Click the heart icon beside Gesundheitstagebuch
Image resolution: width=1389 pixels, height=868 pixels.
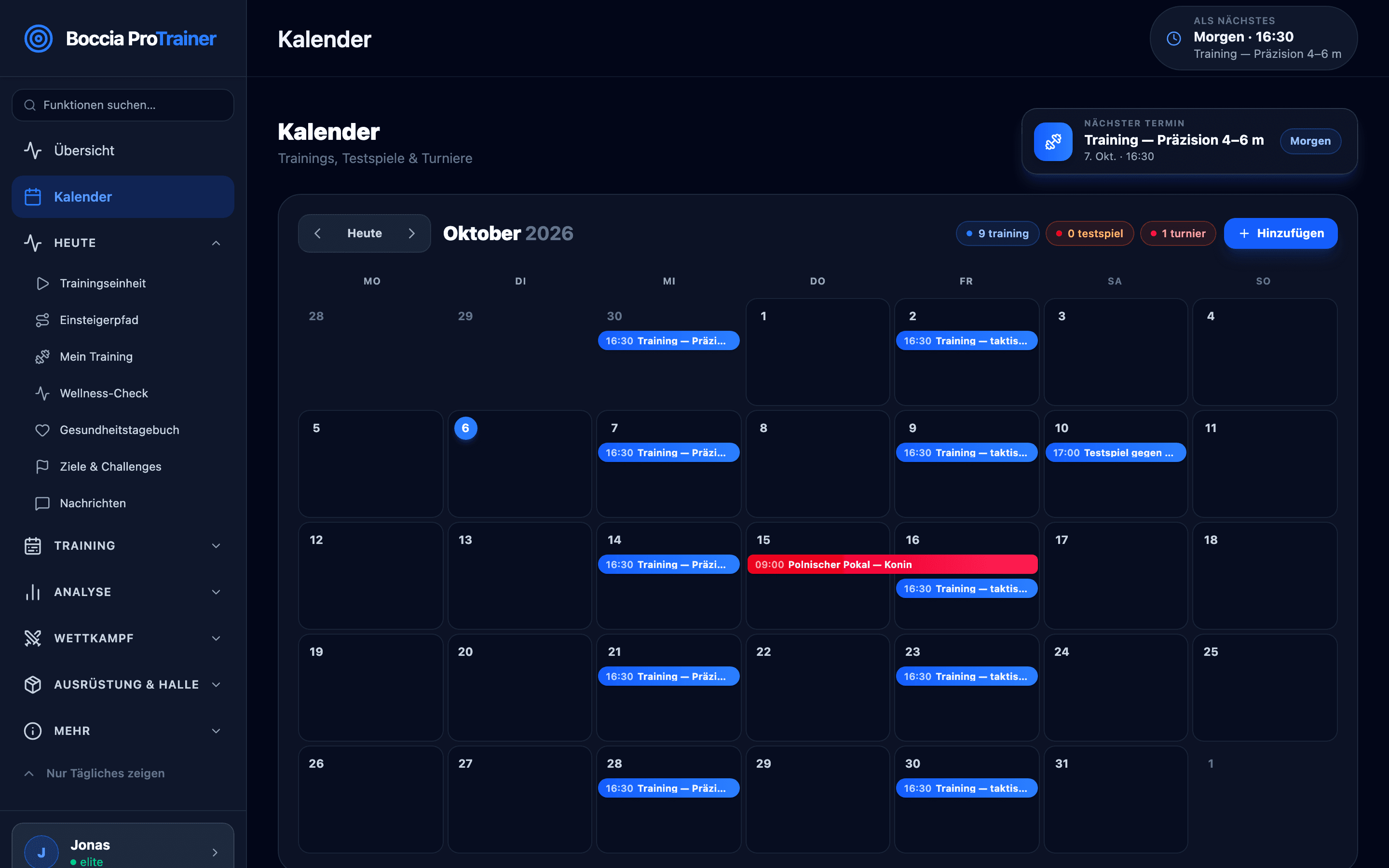(42, 430)
